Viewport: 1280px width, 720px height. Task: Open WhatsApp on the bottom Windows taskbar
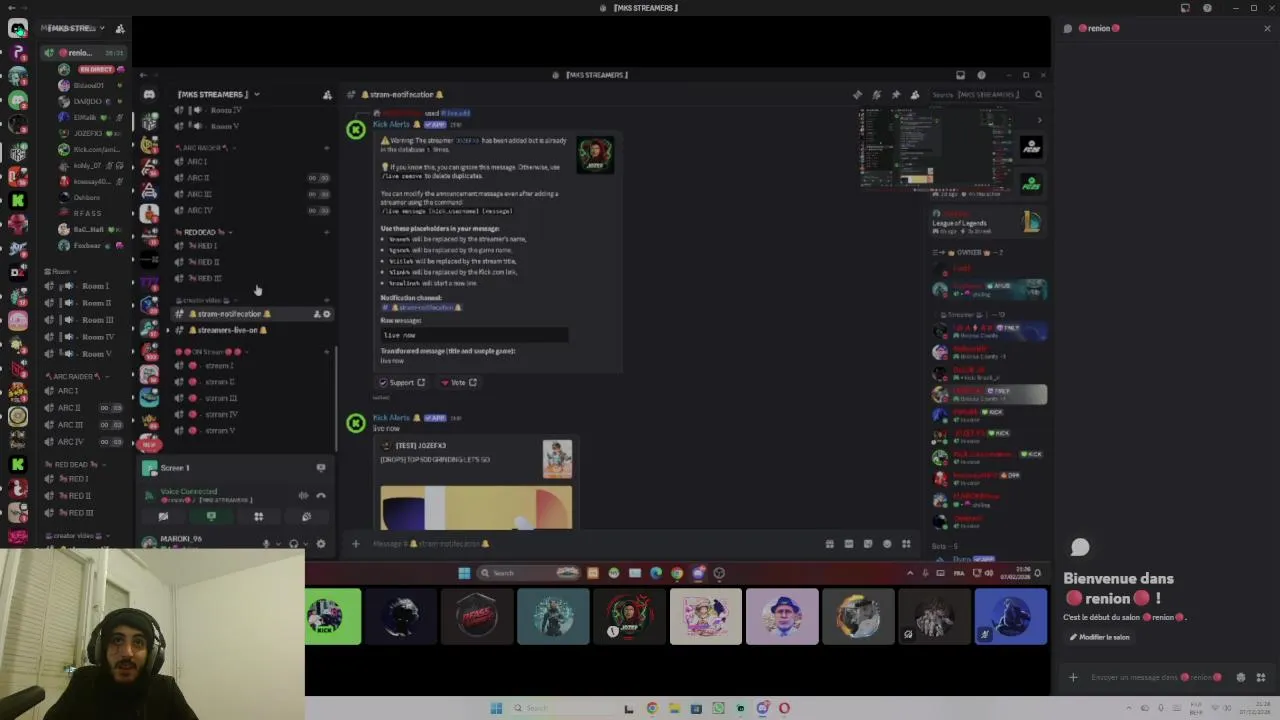[x=718, y=708]
